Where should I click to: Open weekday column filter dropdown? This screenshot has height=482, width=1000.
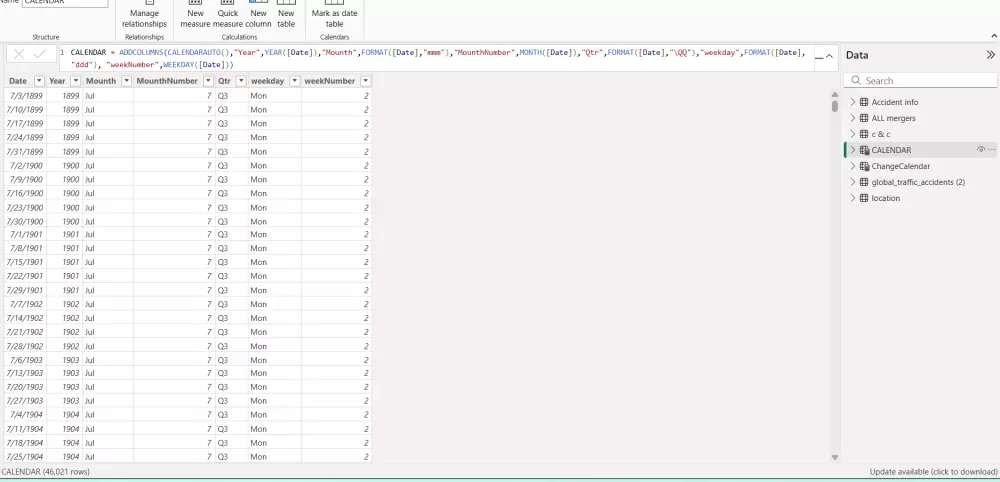(x=294, y=81)
